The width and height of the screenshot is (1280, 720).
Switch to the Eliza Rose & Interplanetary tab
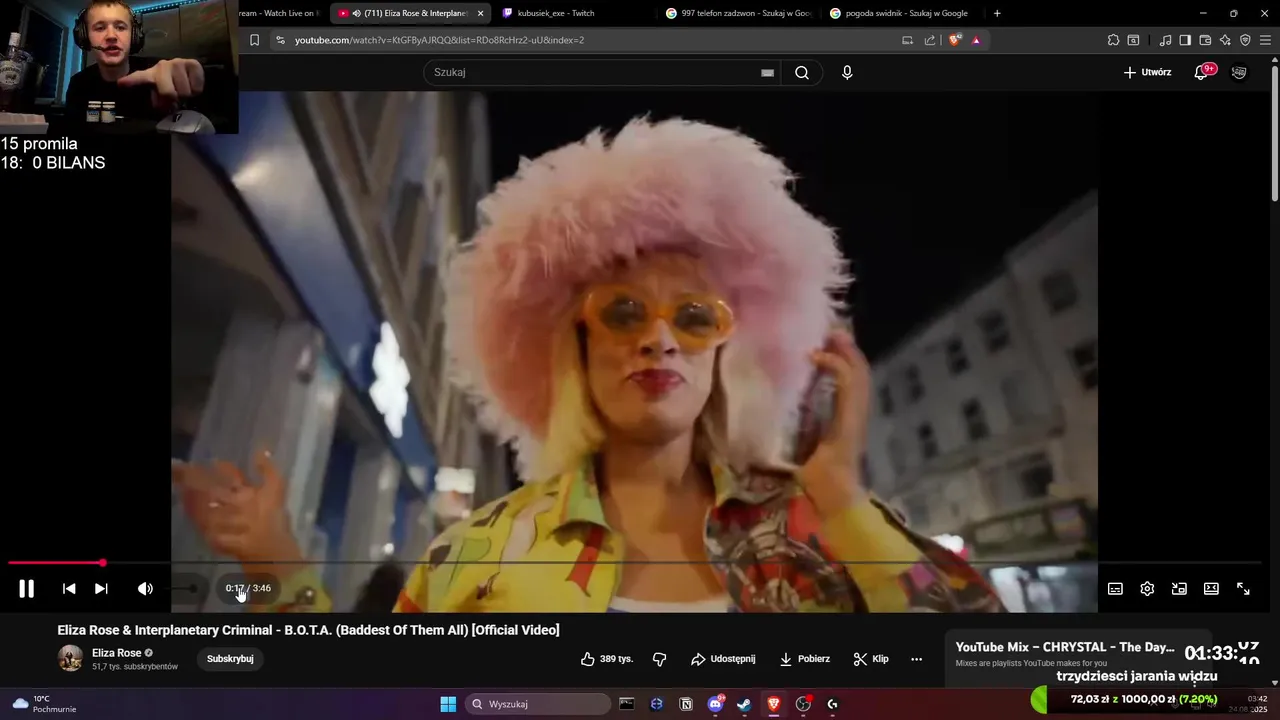coord(409,13)
